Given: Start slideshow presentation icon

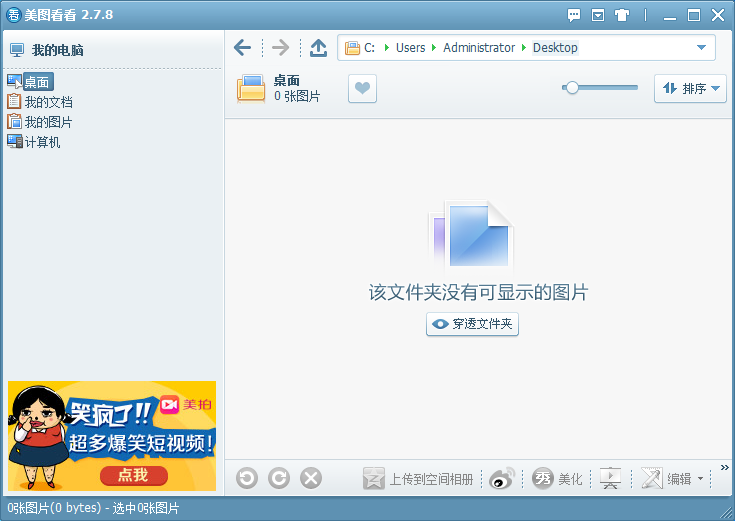Looking at the screenshot, I should (x=610, y=478).
